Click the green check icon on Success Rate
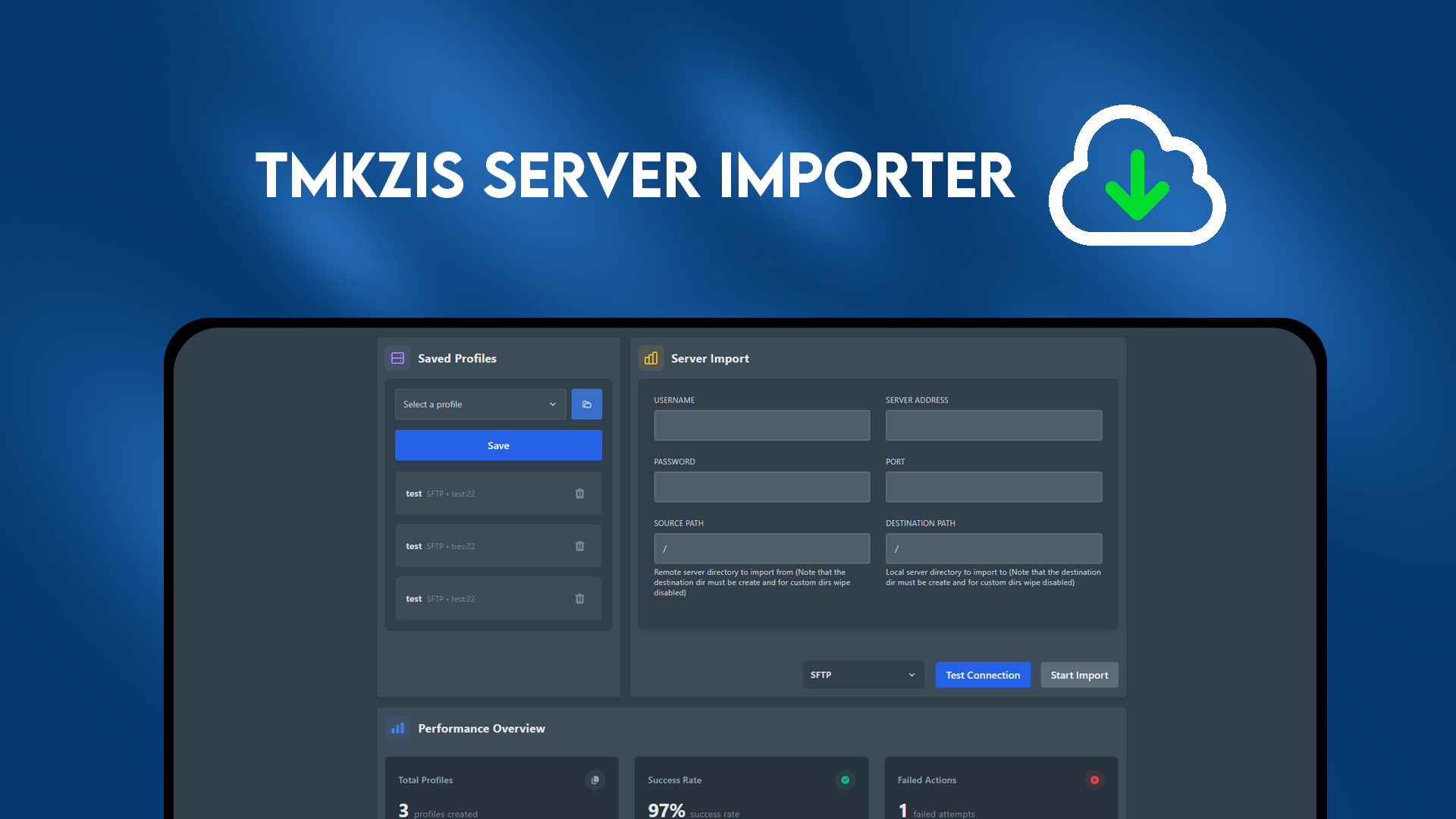Image resolution: width=1456 pixels, height=819 pixels. click(845, 780)
